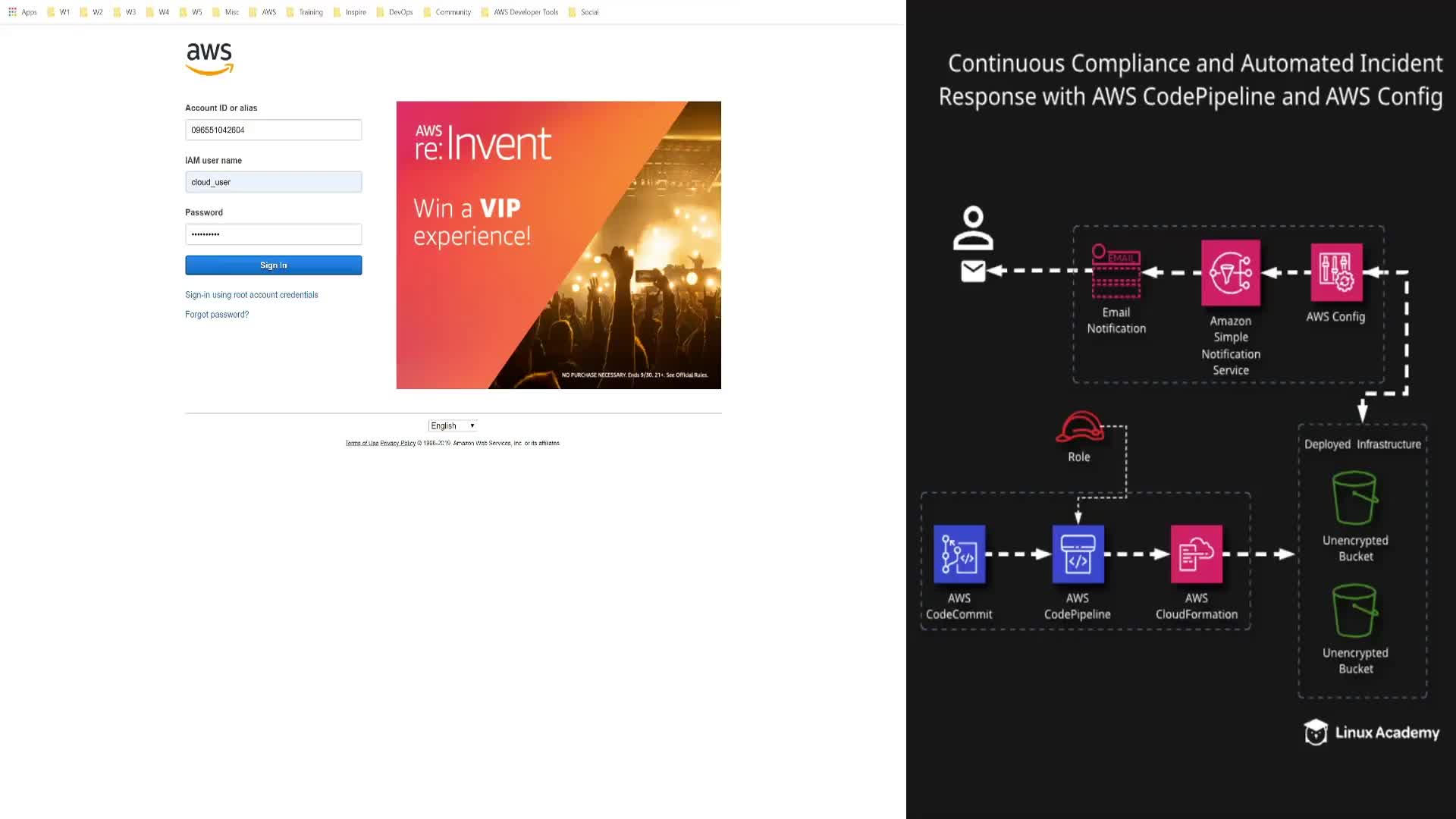Click the AWS logo above the form

coord(209,58)
